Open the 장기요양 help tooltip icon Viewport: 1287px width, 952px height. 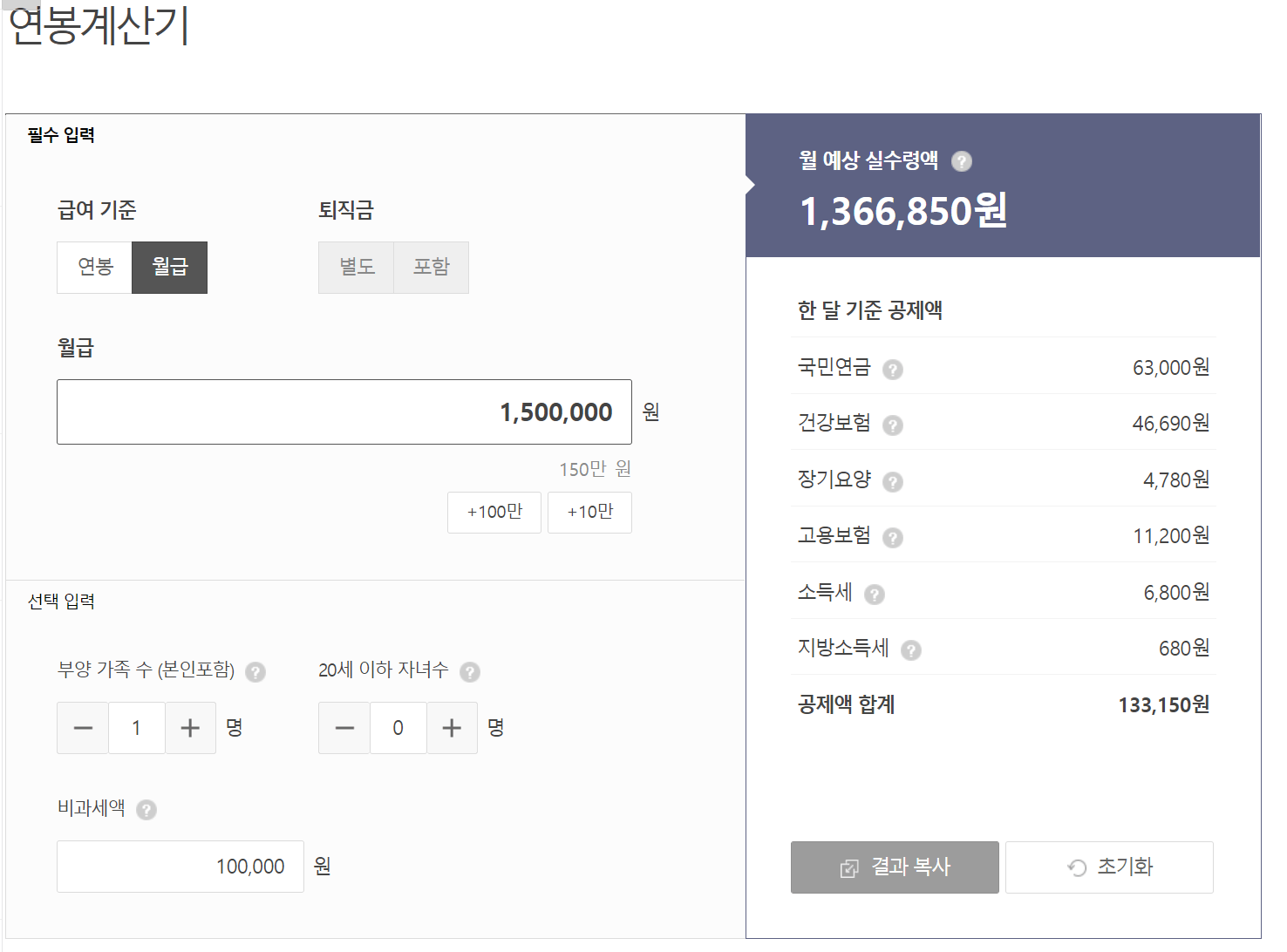pyautogui.click(x=892, y=482)
